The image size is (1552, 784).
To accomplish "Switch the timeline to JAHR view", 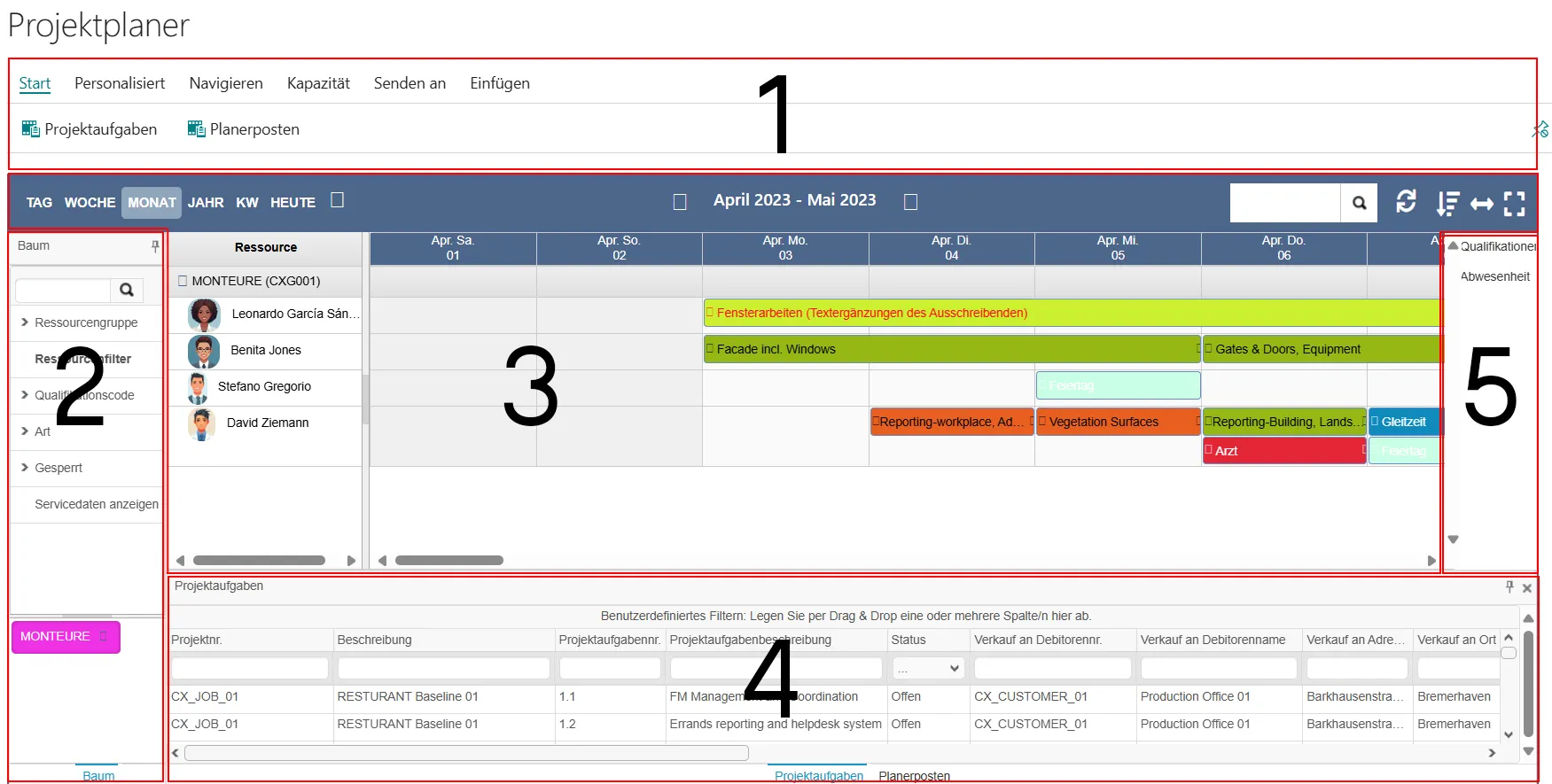I will pos(206,203).
